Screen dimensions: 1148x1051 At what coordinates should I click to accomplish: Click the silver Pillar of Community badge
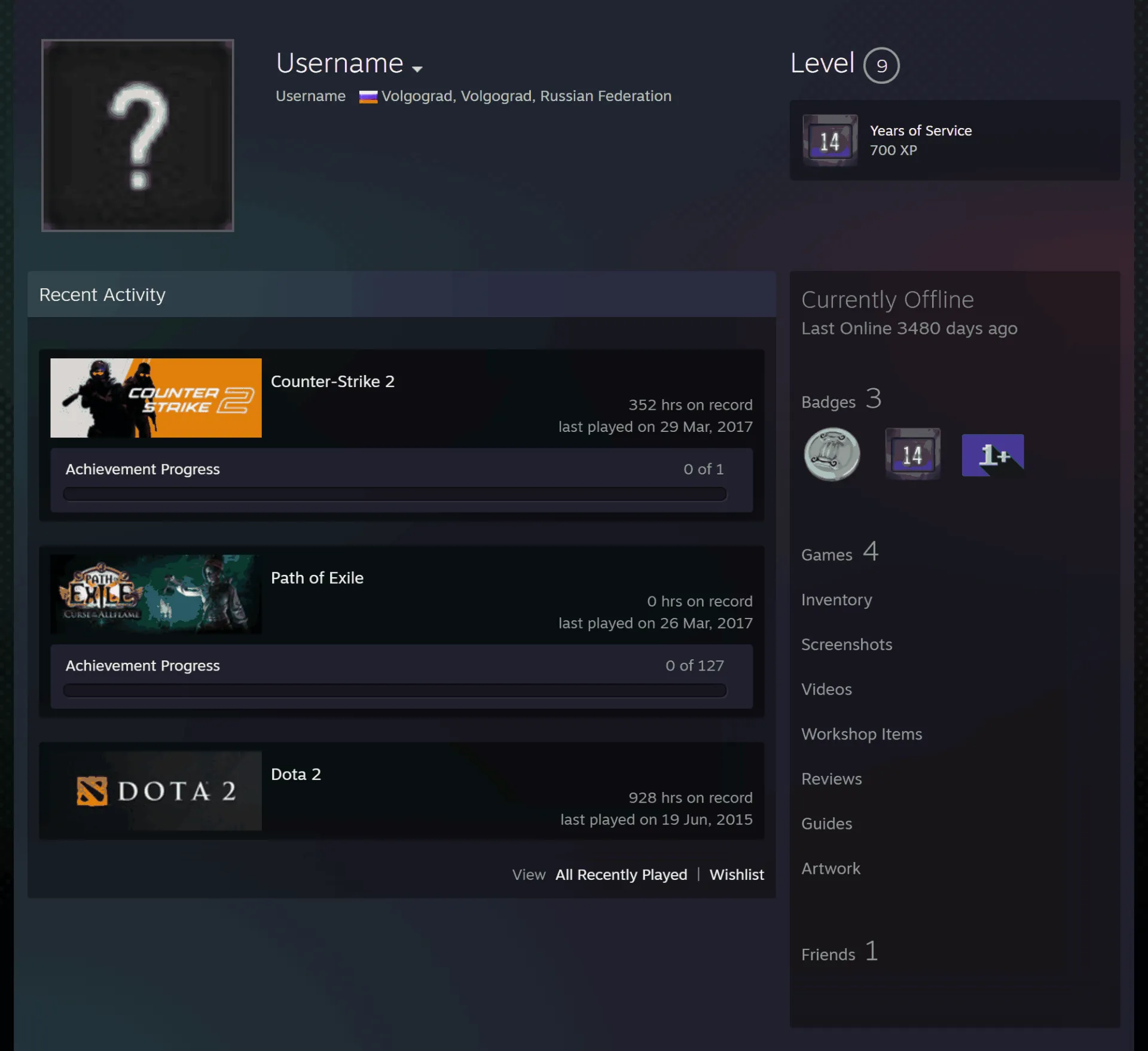[832, 455]
